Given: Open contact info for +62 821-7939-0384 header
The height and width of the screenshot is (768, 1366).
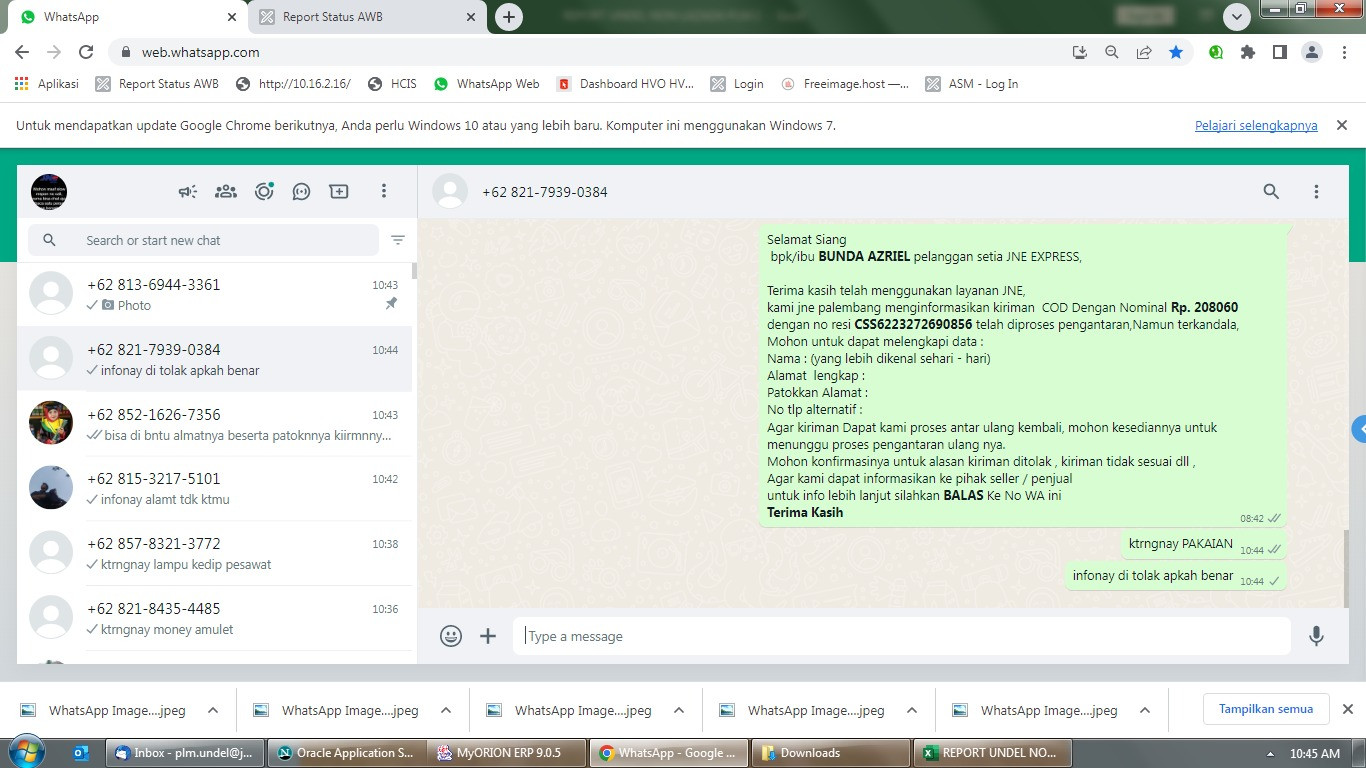Looking at the screenshot, I should pos(544,191).
